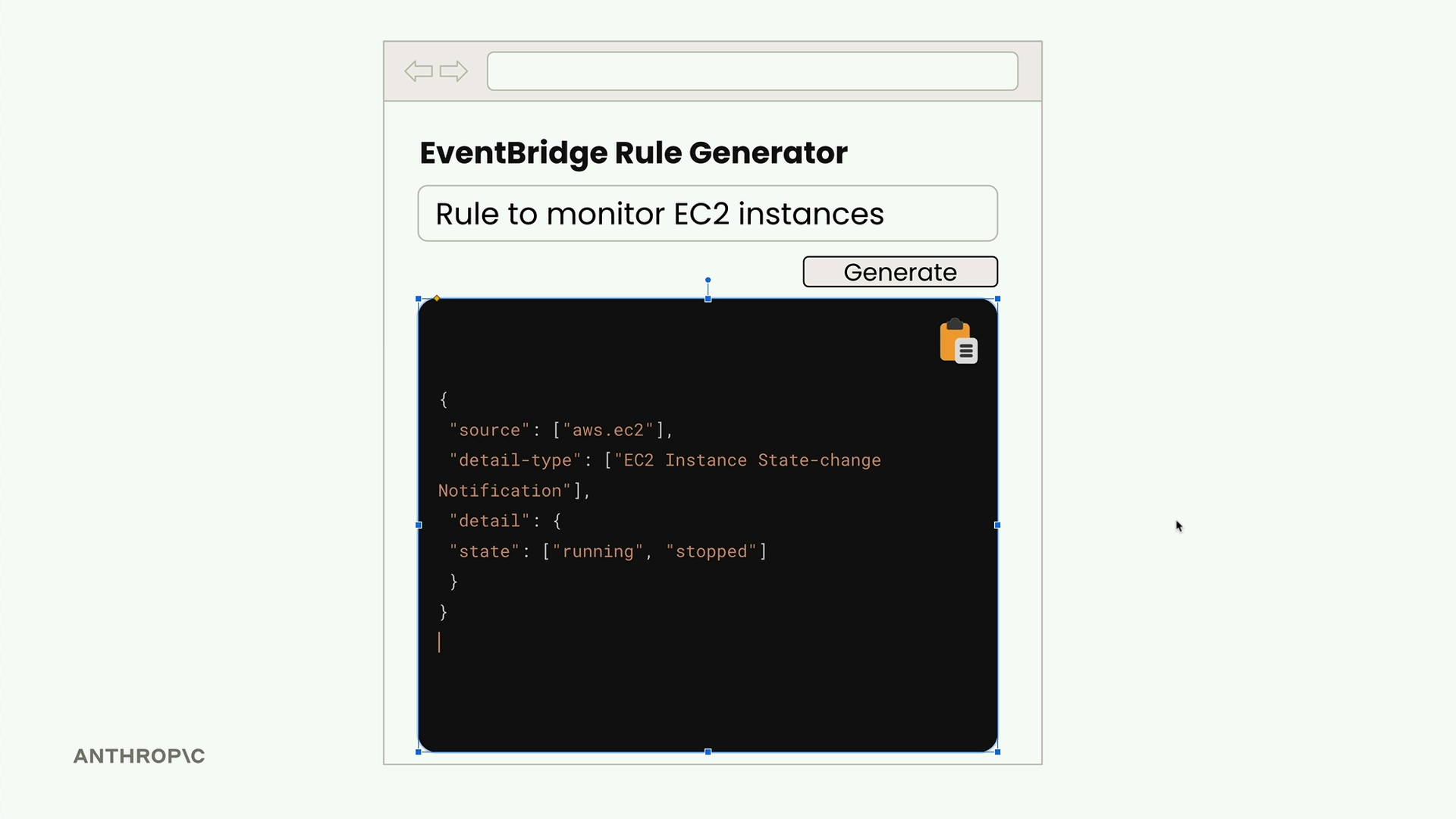1456x819 pixels.
Task: Click the browser back arrow
Action: (418, 71)
